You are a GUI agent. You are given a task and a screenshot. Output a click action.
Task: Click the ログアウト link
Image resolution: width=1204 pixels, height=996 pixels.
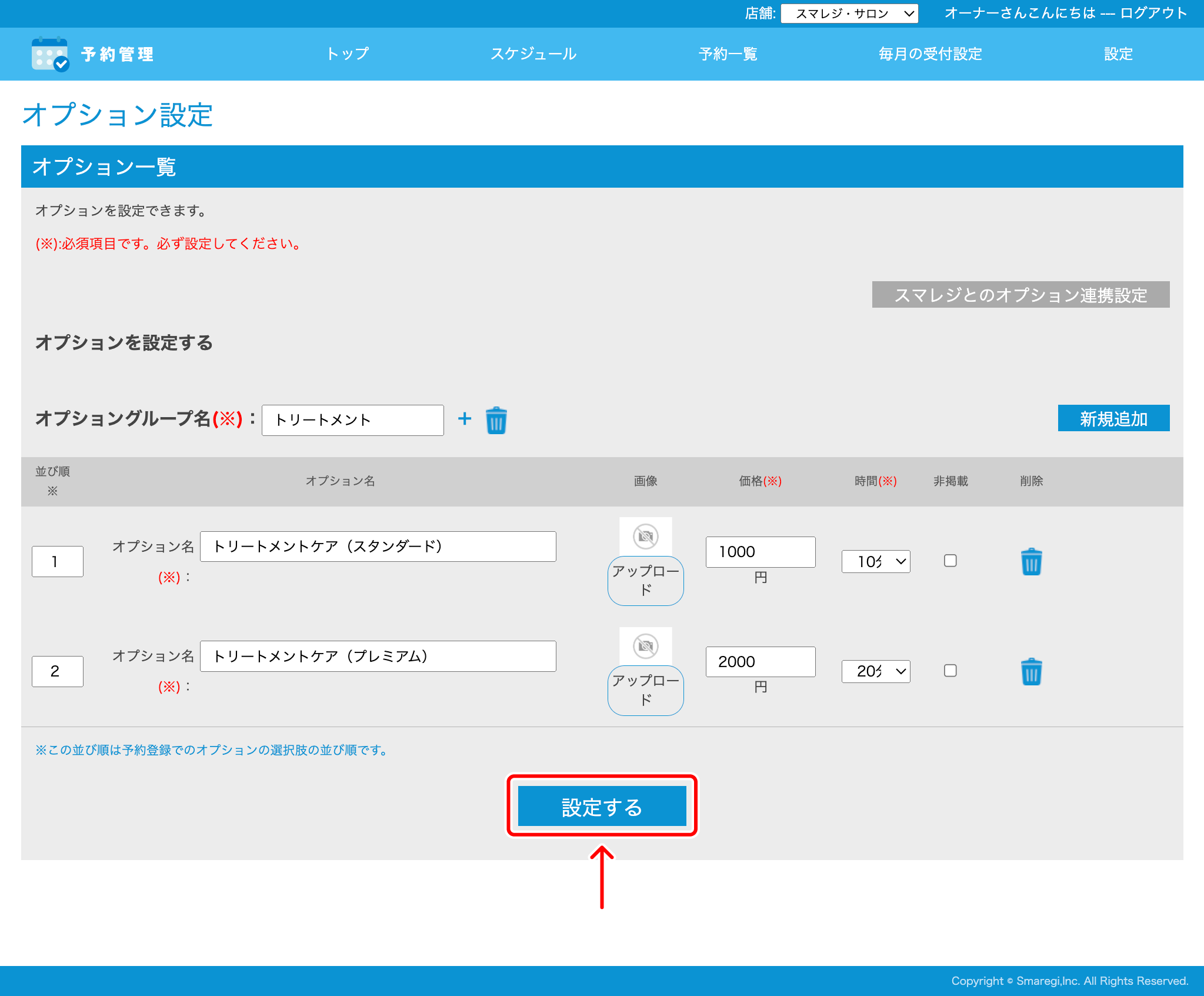pos(1153,13)
